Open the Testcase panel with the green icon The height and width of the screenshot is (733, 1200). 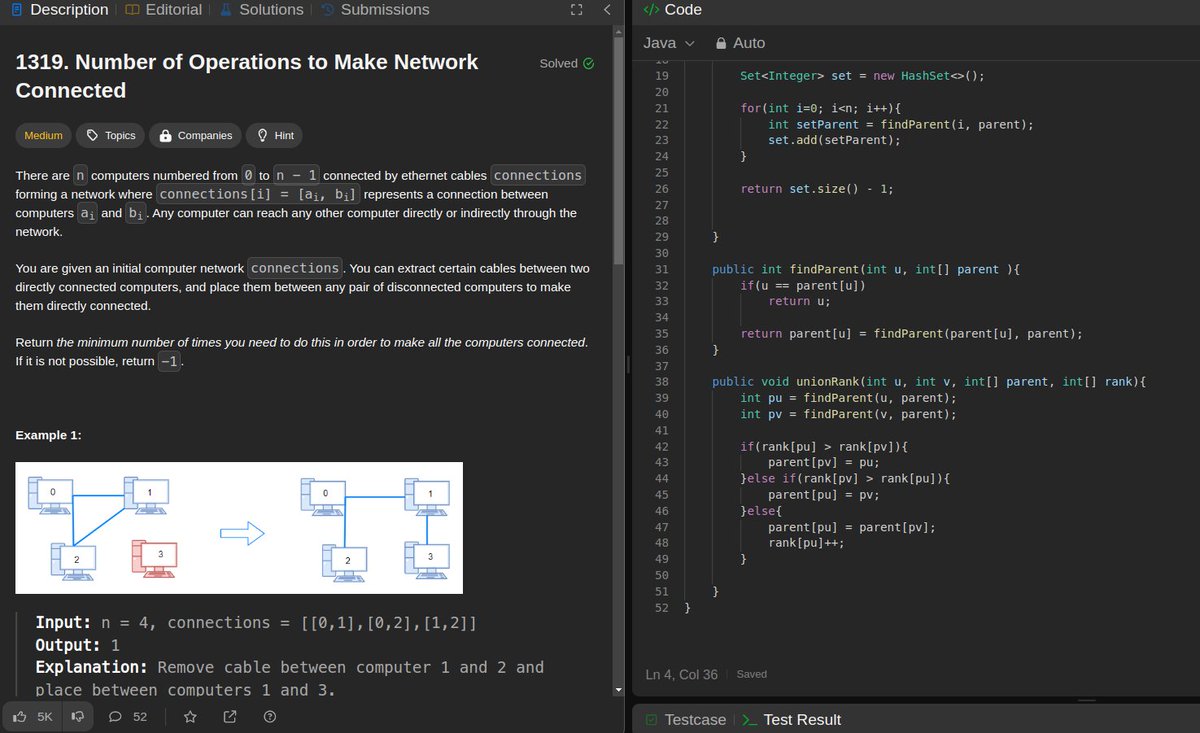[684, 719]
